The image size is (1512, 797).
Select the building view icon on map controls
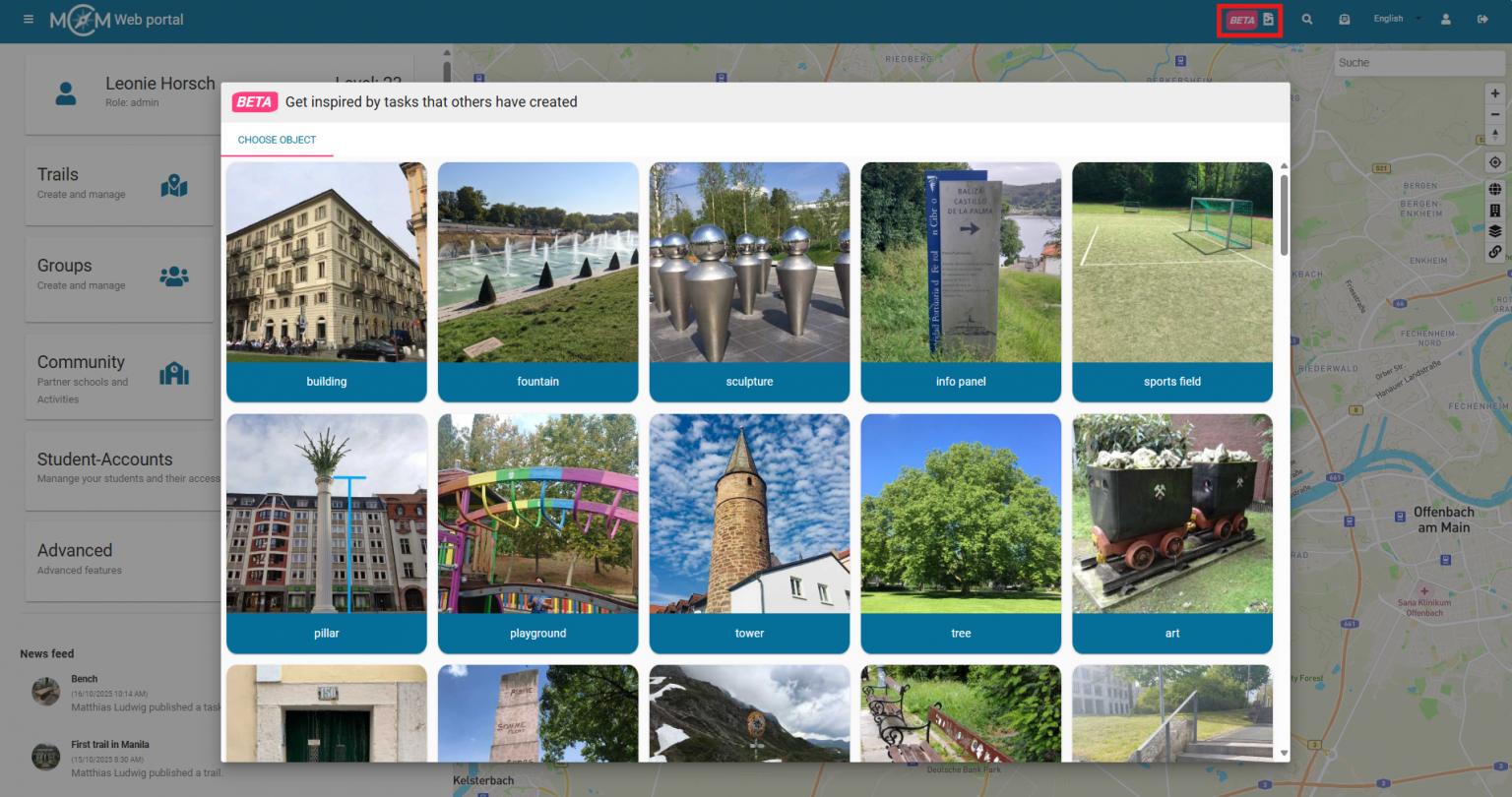(x=1495, y=209)
